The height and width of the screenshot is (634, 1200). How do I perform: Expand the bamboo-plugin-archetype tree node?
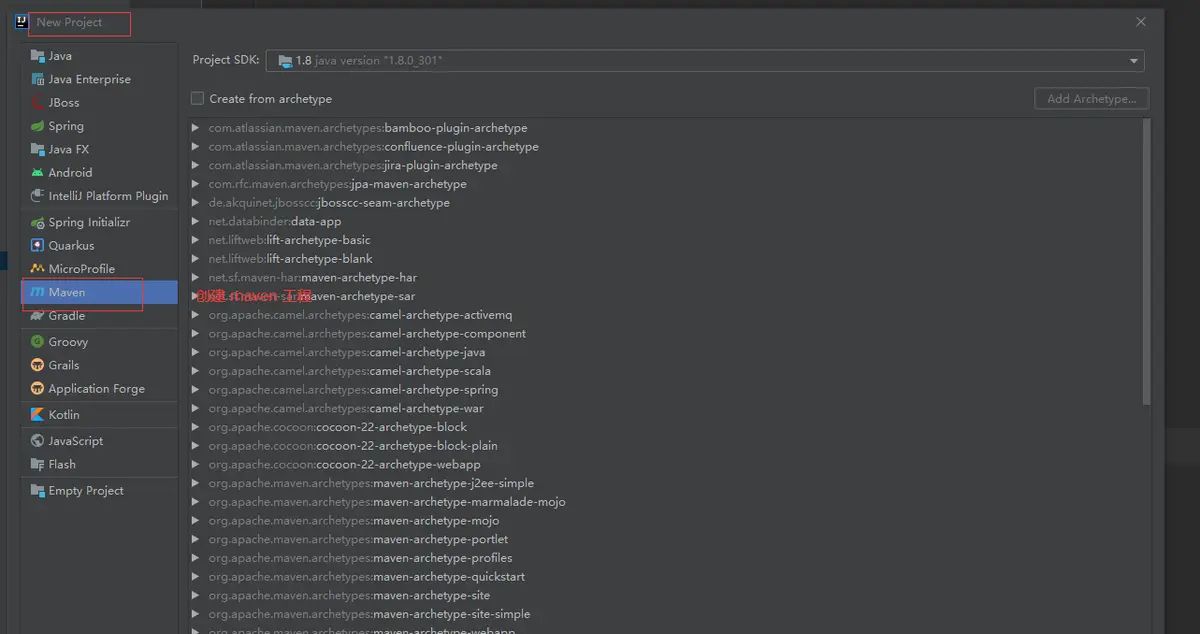coord(196,128)
